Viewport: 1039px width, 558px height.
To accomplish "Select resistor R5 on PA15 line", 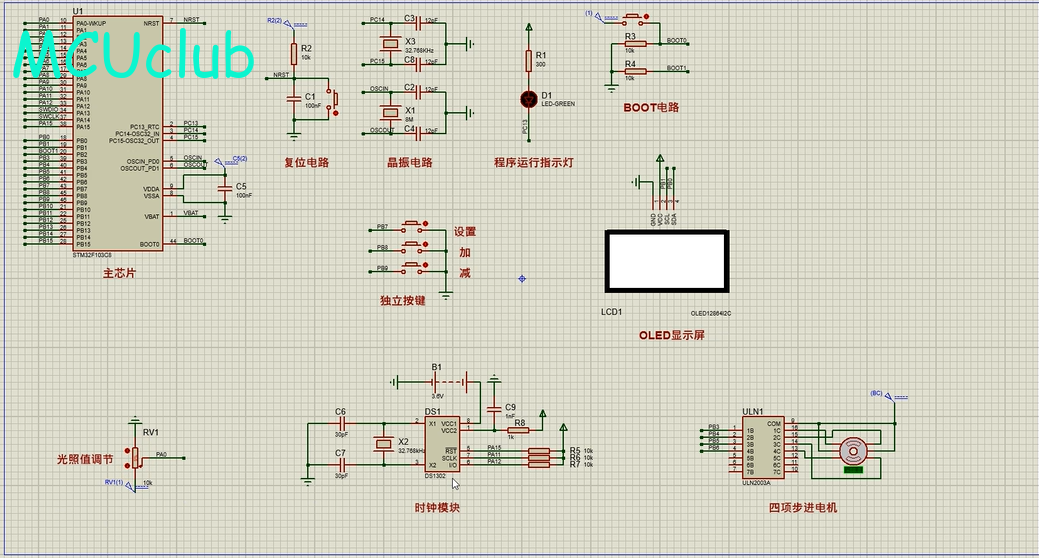I will coord(539,451).
